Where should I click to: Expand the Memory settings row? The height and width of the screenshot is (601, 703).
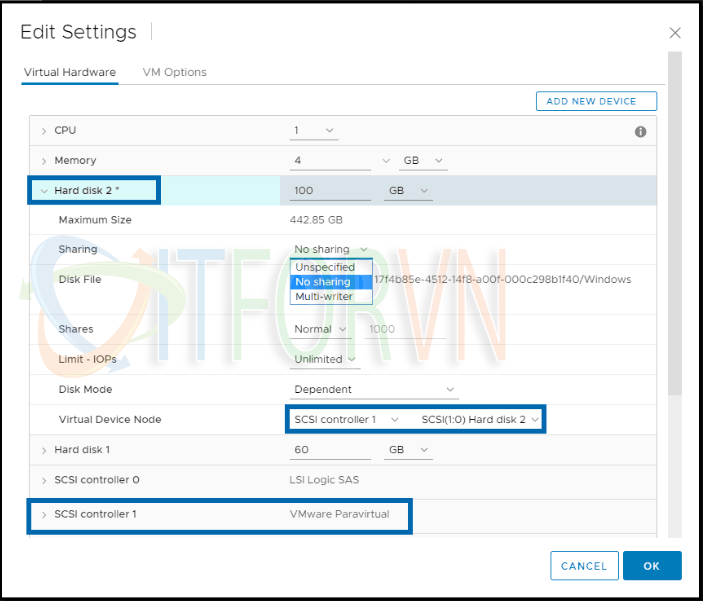[44, 161]
